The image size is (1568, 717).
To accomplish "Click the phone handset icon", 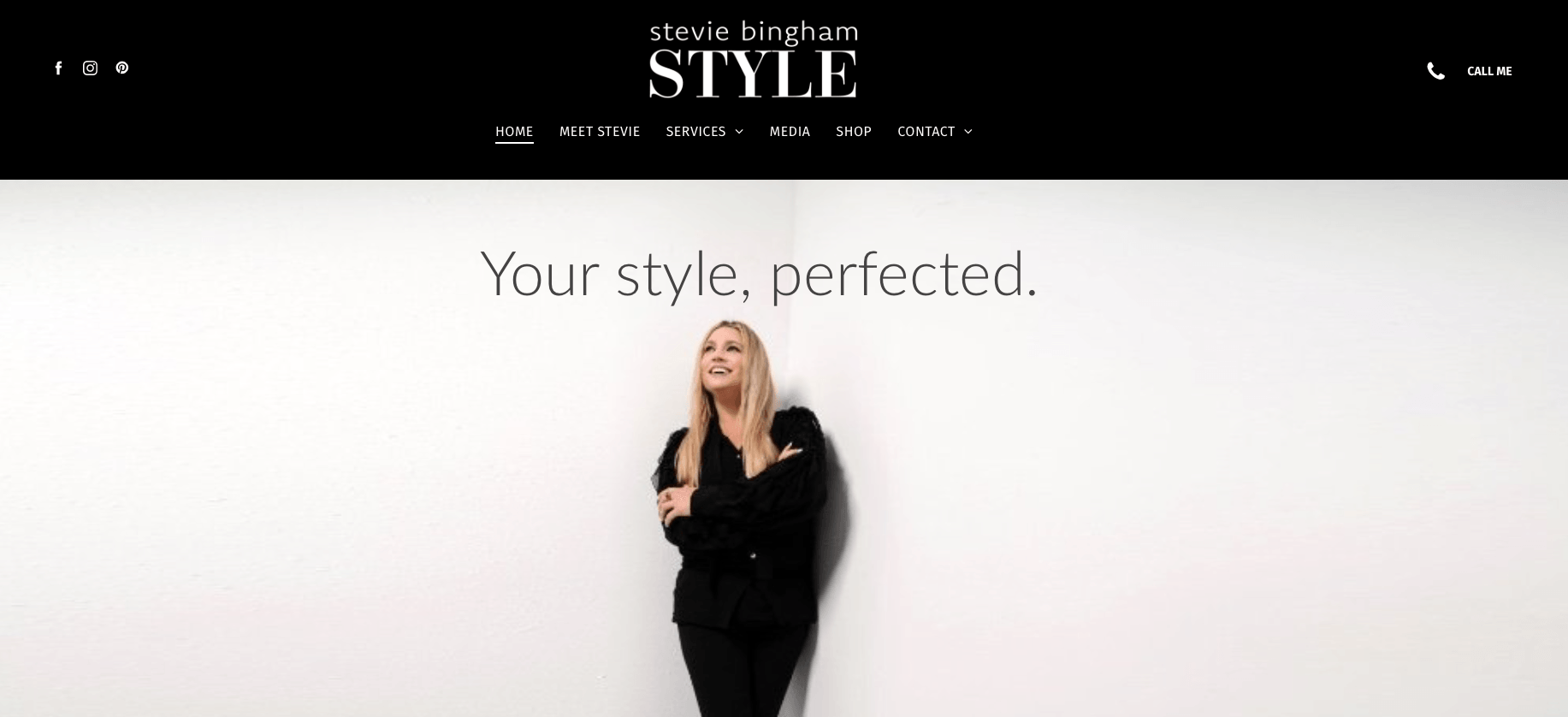I will click(1435, 71).
